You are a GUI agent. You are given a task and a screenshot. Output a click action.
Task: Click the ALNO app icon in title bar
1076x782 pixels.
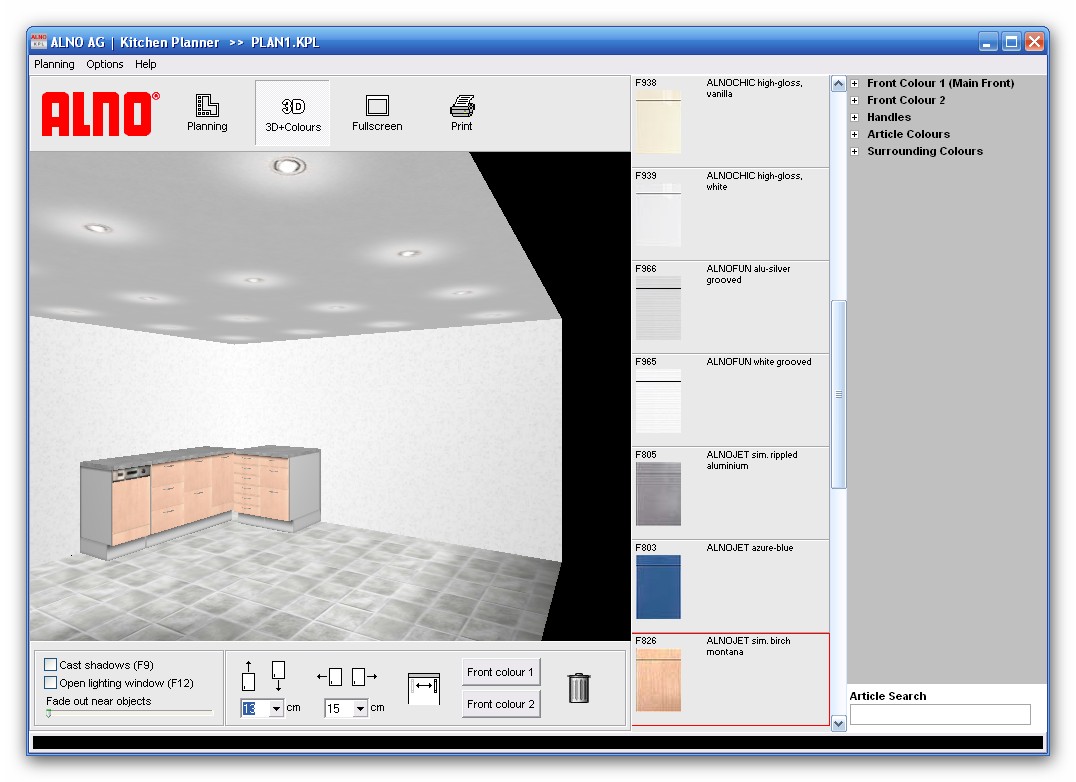pos(38,42)
